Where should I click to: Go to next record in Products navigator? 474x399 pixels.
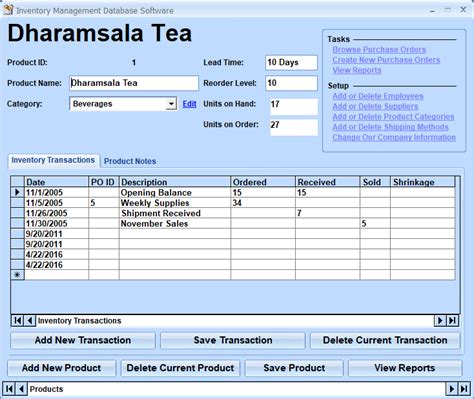[x=452, y=389]
